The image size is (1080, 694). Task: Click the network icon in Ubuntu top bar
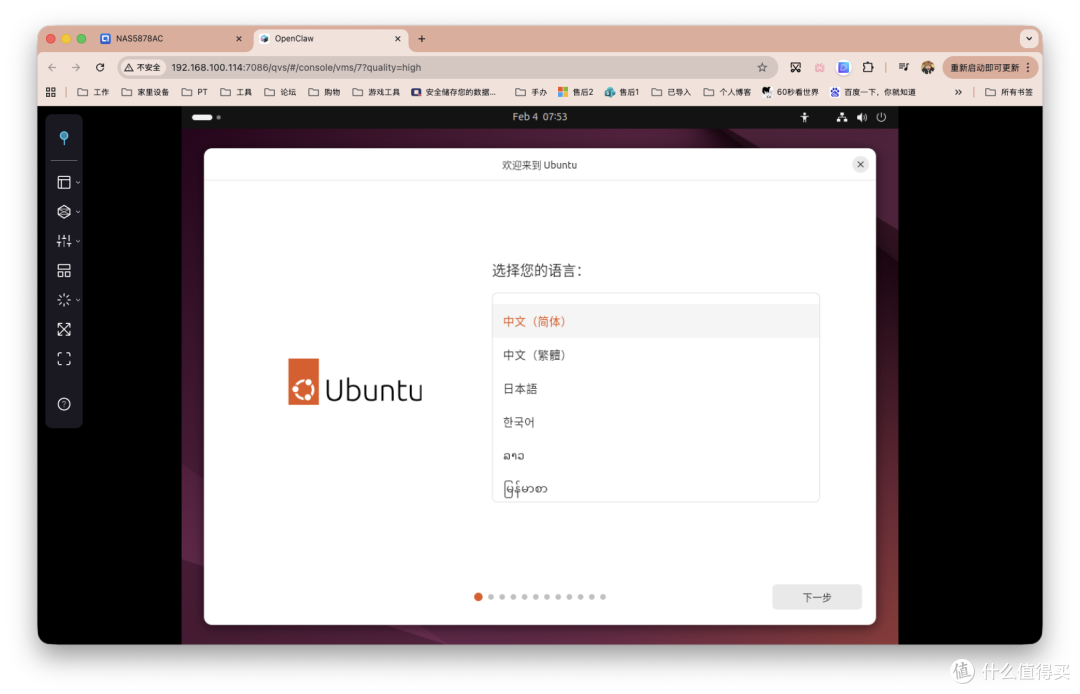coord(842,117)
